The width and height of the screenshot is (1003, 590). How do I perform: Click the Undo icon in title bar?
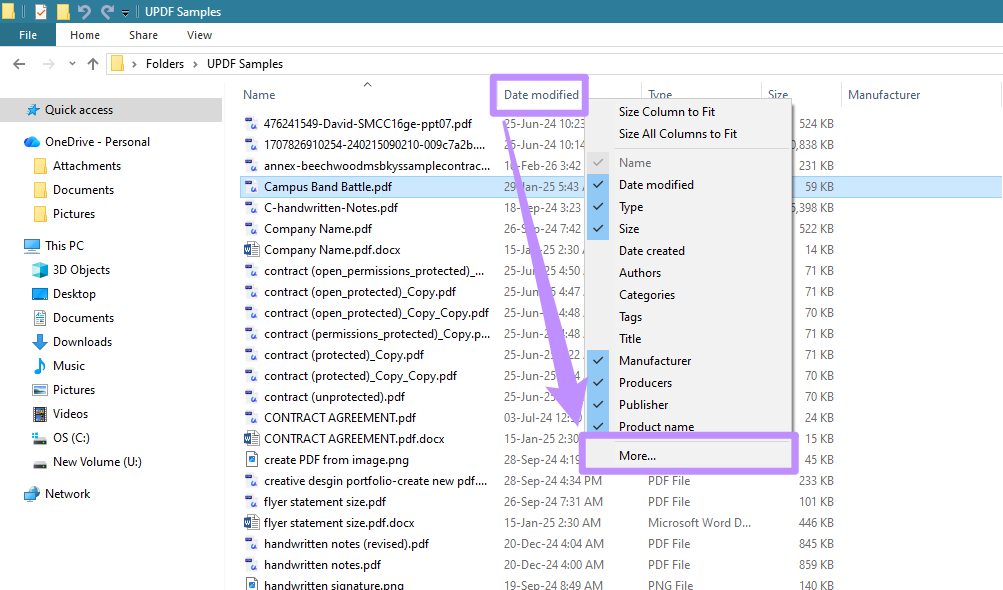[x=84, y=12]
